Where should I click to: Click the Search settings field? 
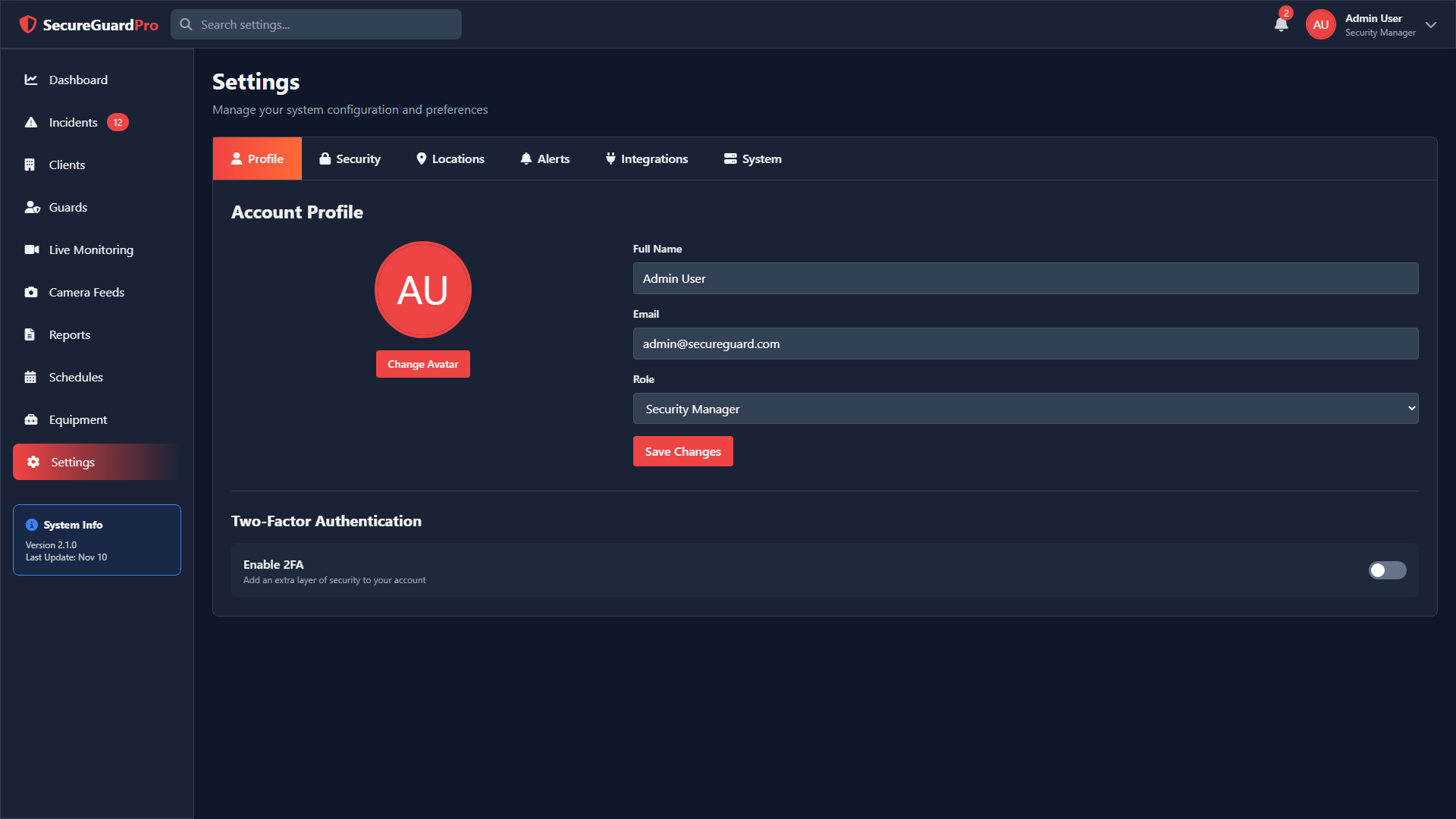coord(326,24)
